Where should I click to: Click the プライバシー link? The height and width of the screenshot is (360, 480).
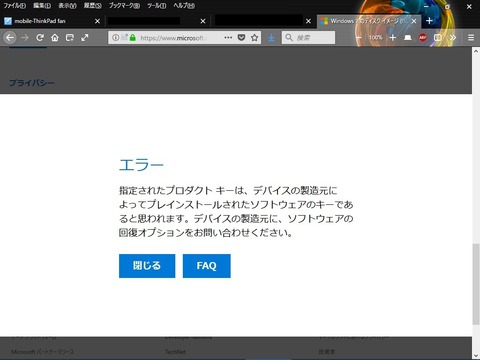(32, 83)
